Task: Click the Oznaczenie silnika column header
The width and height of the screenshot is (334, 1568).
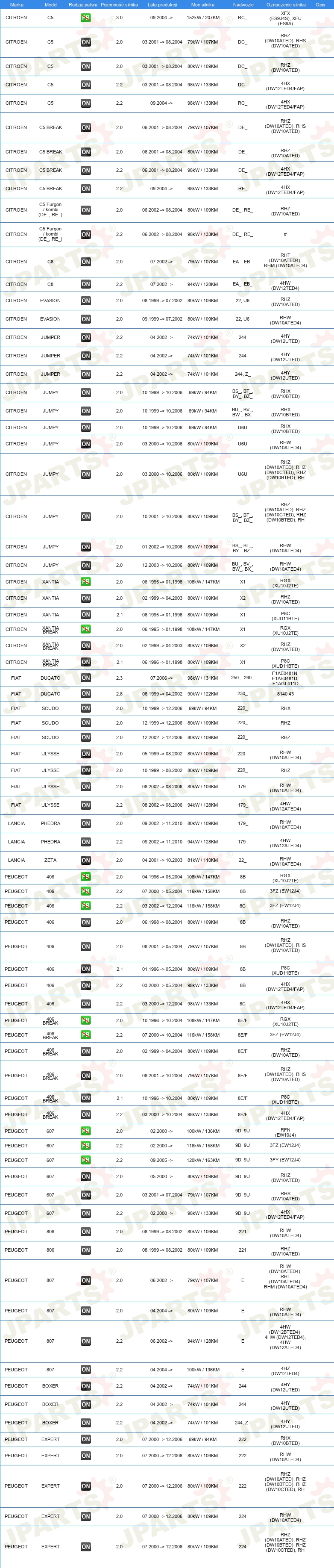Action: (x=286, y=4)
